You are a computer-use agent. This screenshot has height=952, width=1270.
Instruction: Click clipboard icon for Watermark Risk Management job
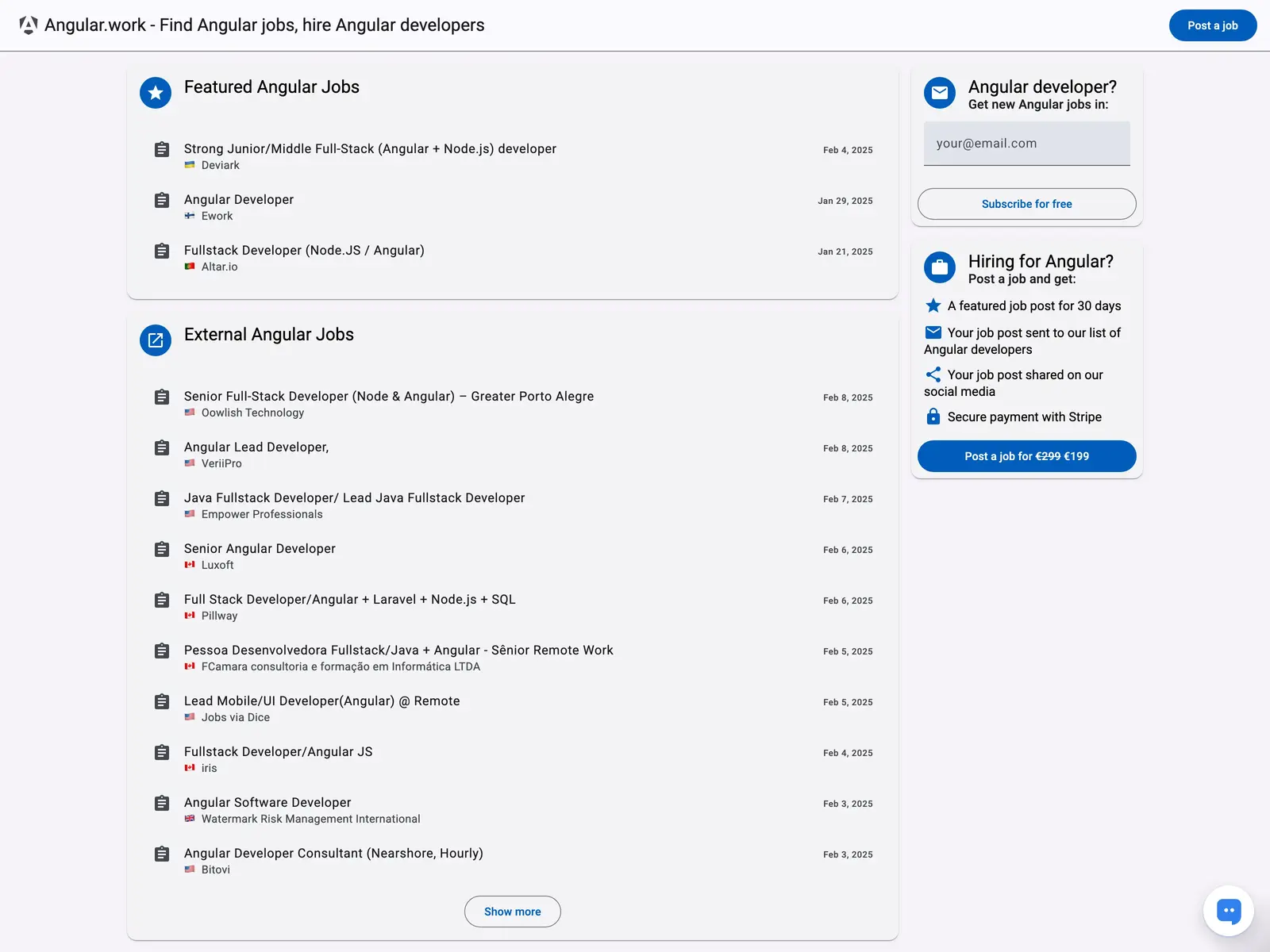(x=162, y=803)
